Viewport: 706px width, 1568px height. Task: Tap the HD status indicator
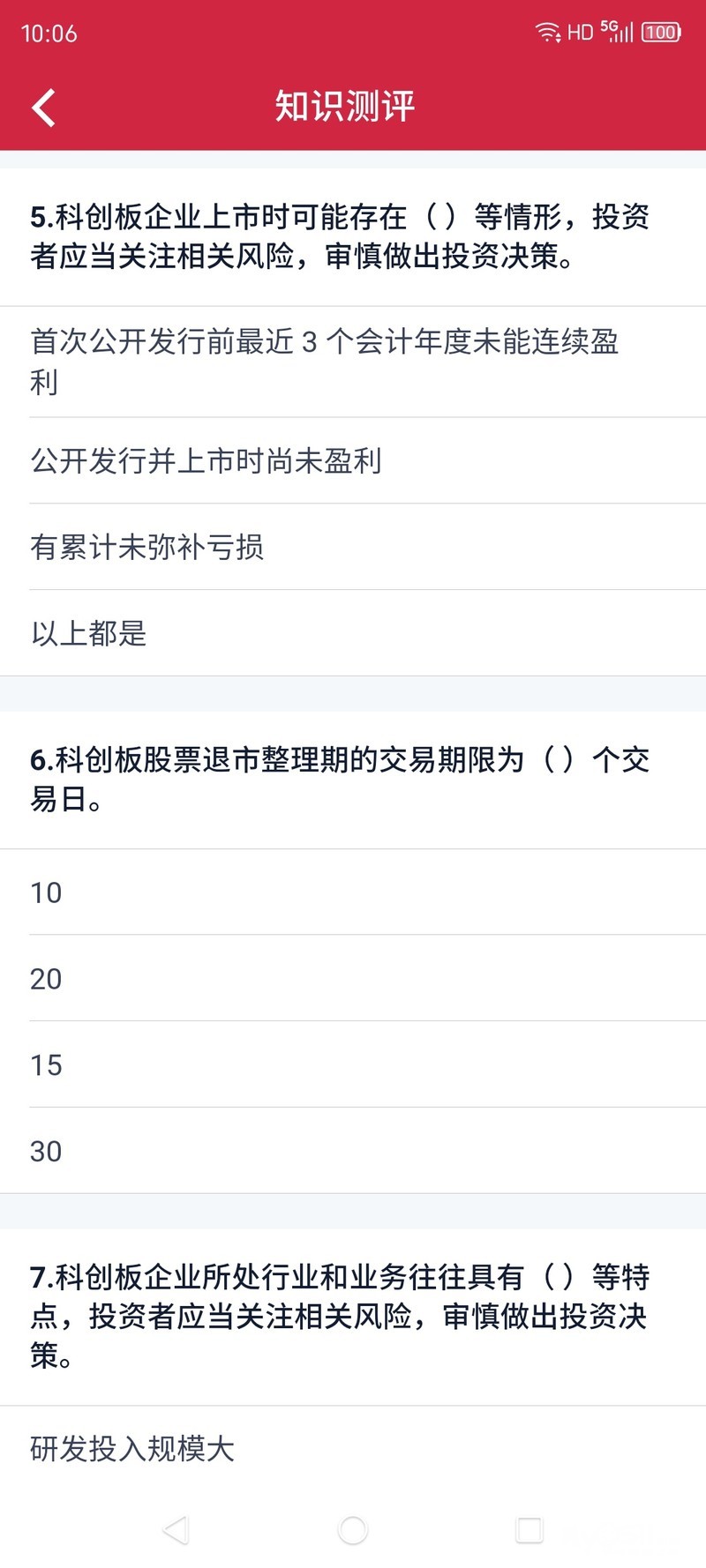[x=580, y=33]
